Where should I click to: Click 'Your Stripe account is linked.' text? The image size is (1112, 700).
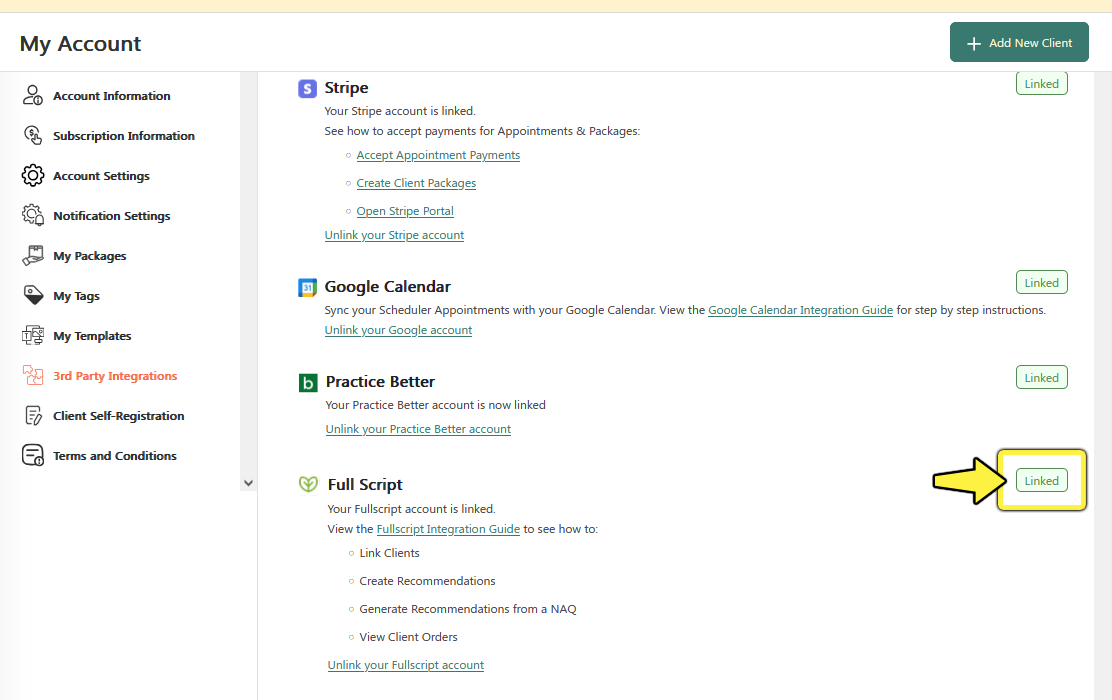pyautogui.click(x=400, y=111)
